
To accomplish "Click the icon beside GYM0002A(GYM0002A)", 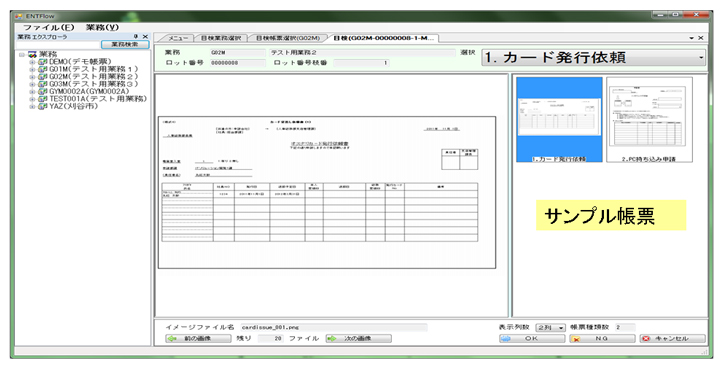I will point(43,91).
